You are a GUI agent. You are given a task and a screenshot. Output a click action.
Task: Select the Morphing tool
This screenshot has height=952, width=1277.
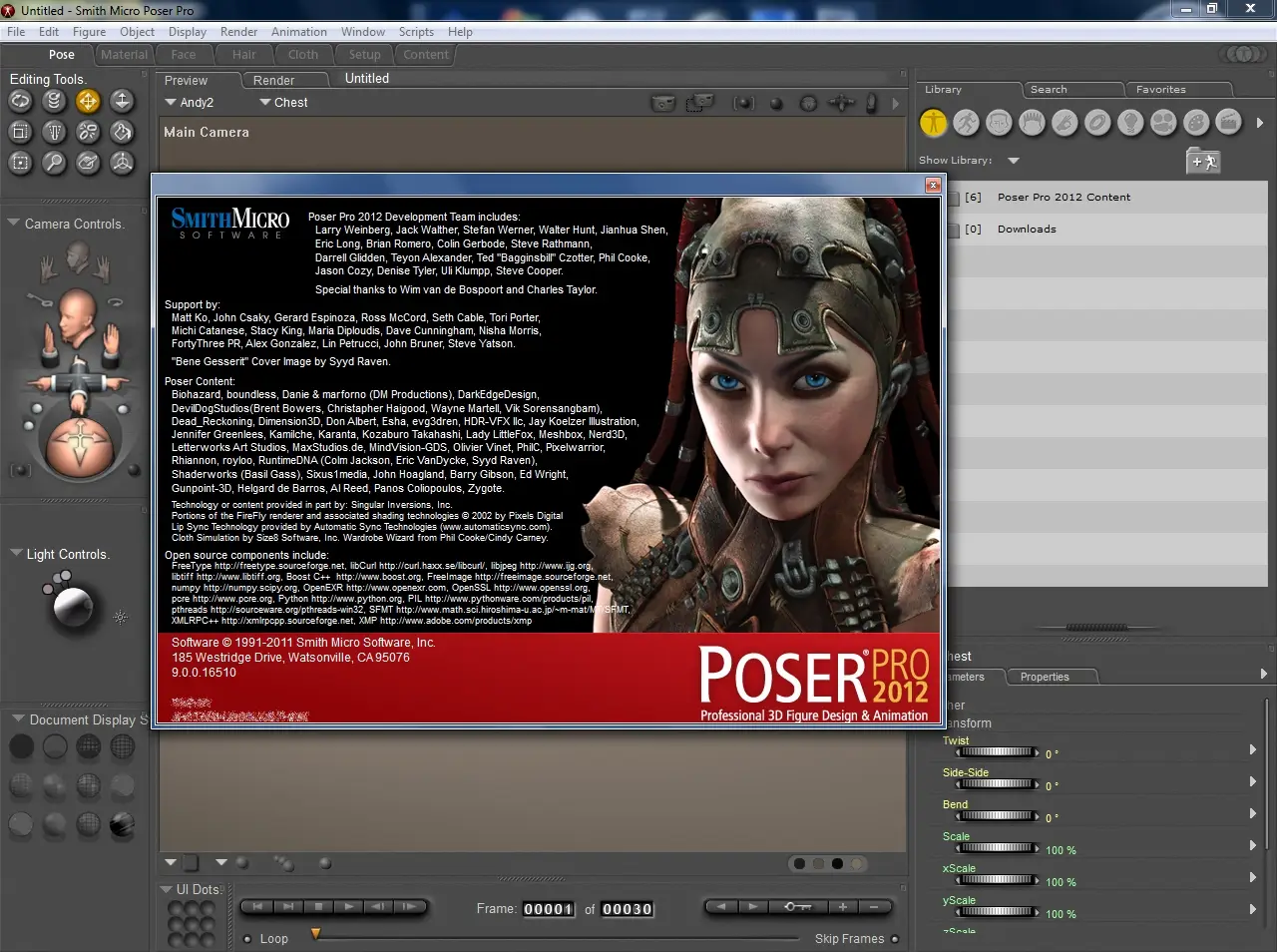(88, 162)
